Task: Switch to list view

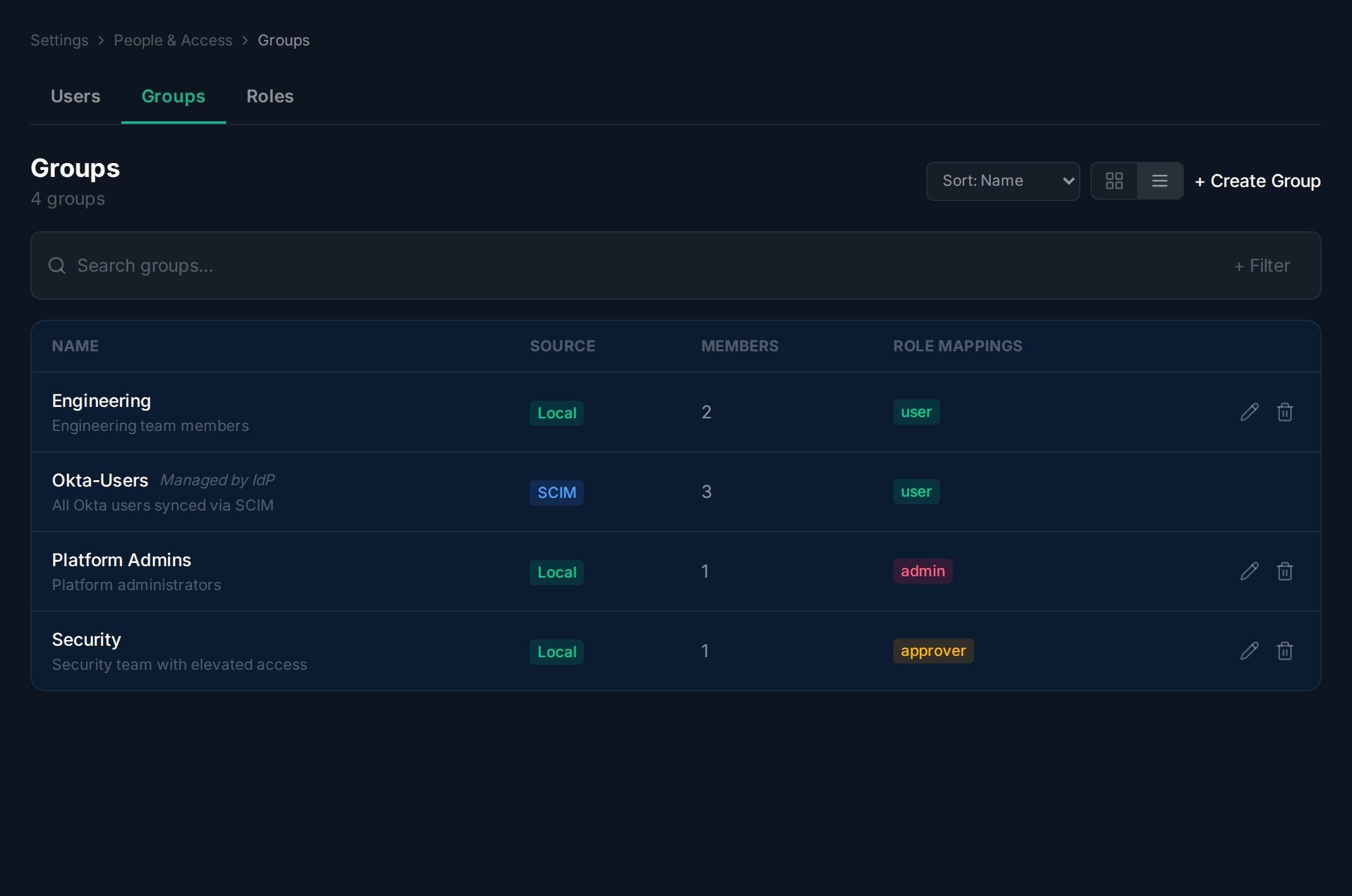Action: pyautogui.click(x=1160, y=181)
